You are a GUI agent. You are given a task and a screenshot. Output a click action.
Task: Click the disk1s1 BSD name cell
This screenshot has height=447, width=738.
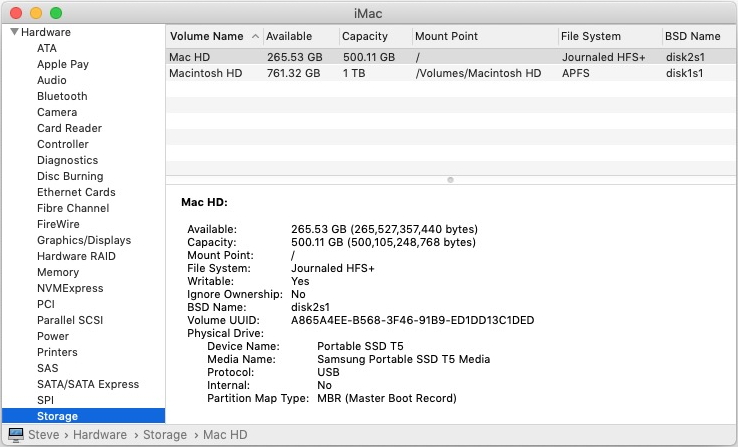tap(684, 73)
